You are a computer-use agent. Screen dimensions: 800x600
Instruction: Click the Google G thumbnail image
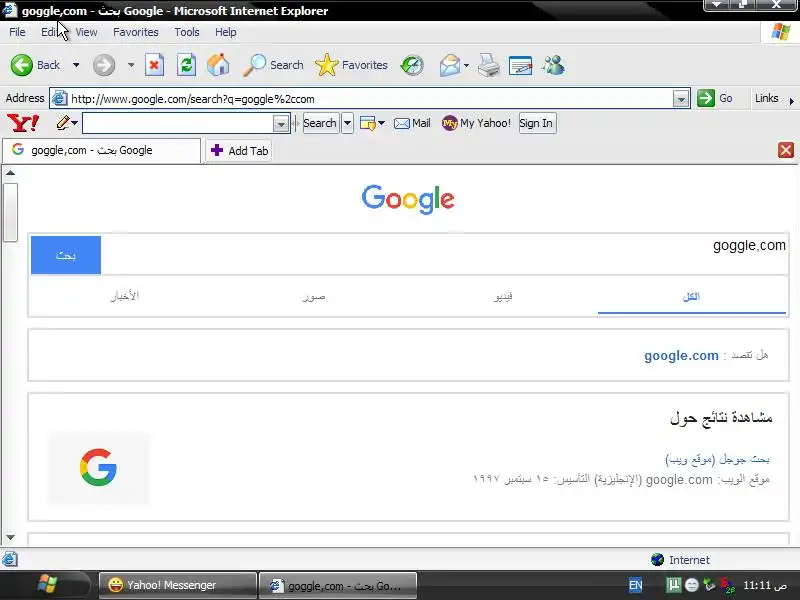pos(98,467)
